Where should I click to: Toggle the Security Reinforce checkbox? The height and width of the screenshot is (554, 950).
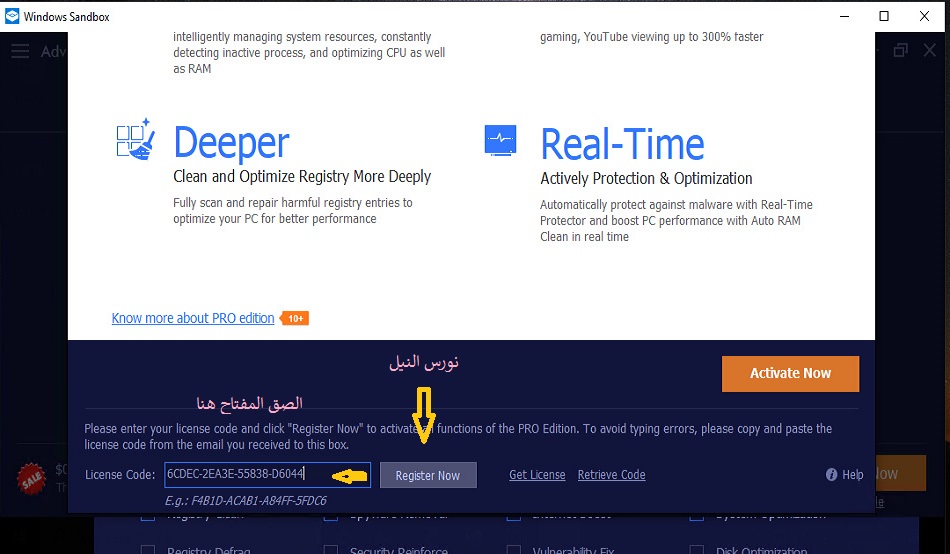point(331,550)
